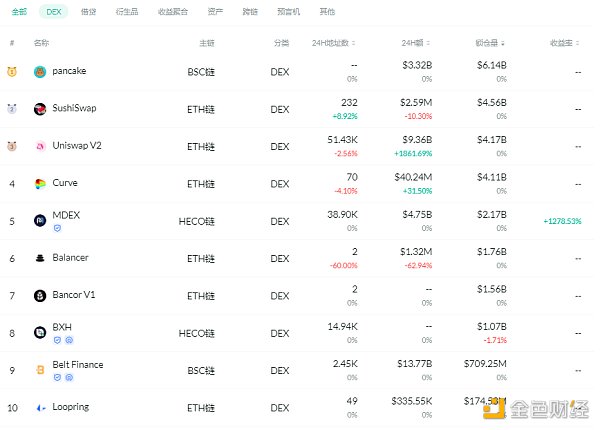The image size is (600, 430).
Task: Click the pancake bunny logo icon
Action: [x=40, y=72]
